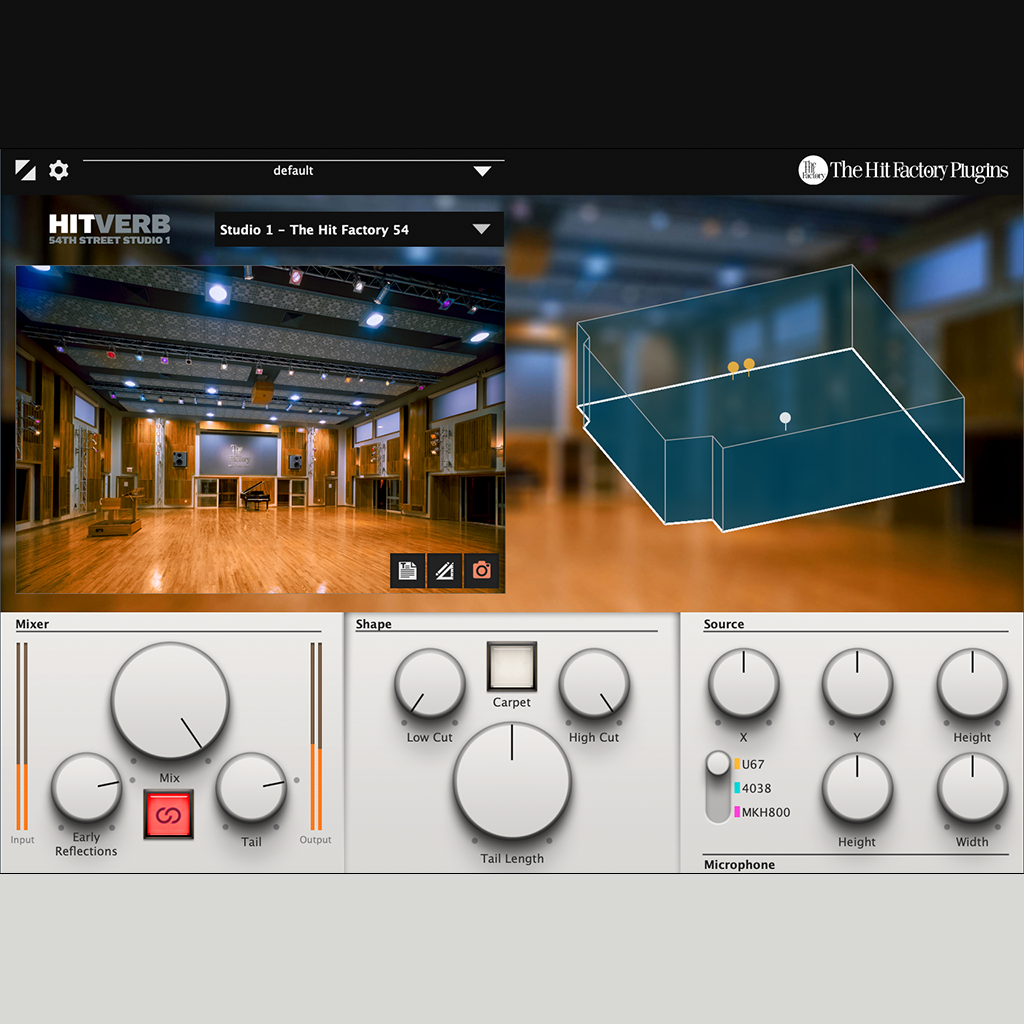Click the Output level meter
The image size is (1024, 1024).
[x=316, y=736]
